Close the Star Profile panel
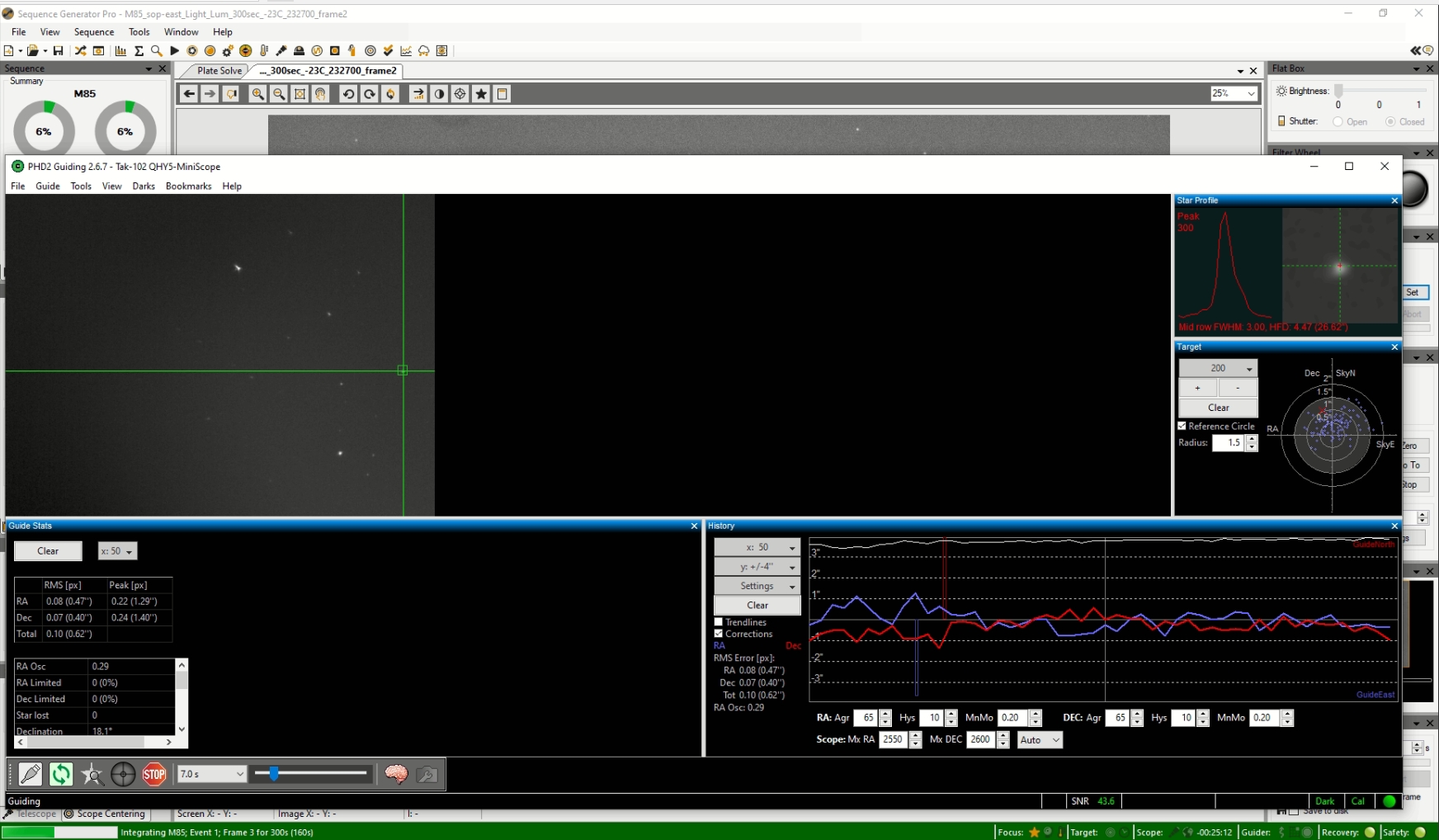Screen dimensions: 1439x840 [x=1394, y=201]
